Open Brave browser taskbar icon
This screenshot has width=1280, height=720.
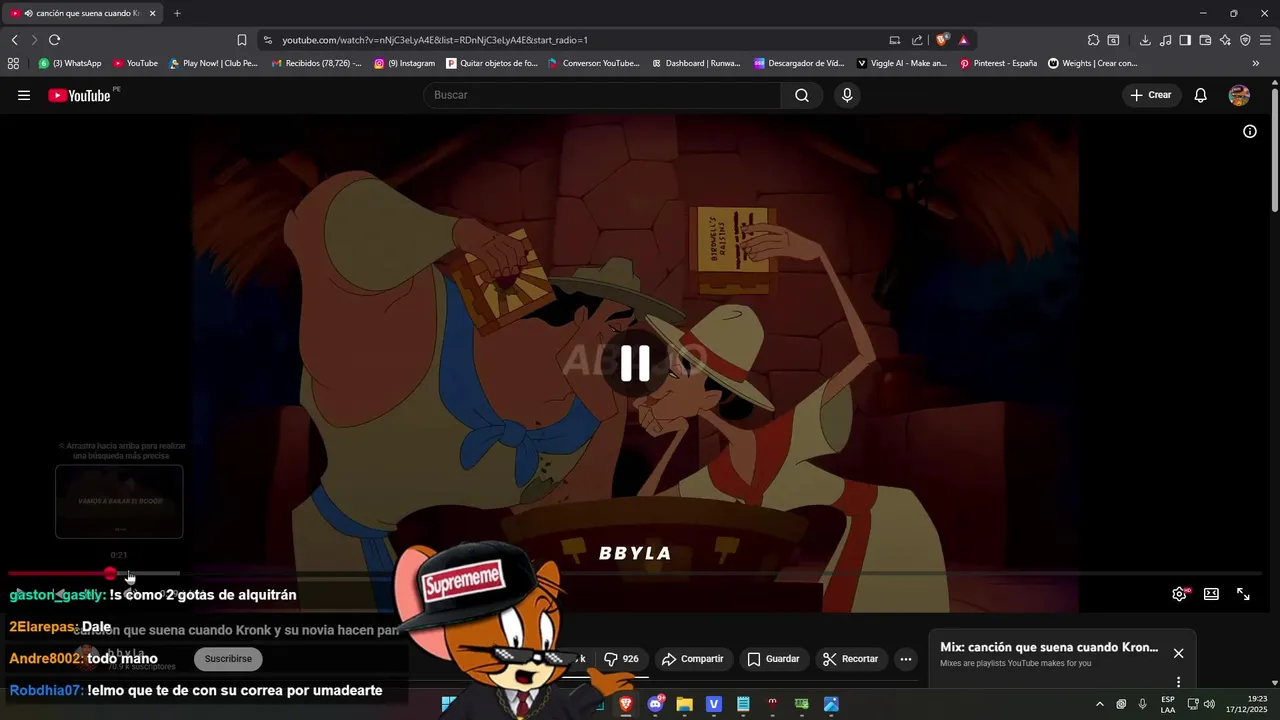pyautogui.click(x=626, y=704)
